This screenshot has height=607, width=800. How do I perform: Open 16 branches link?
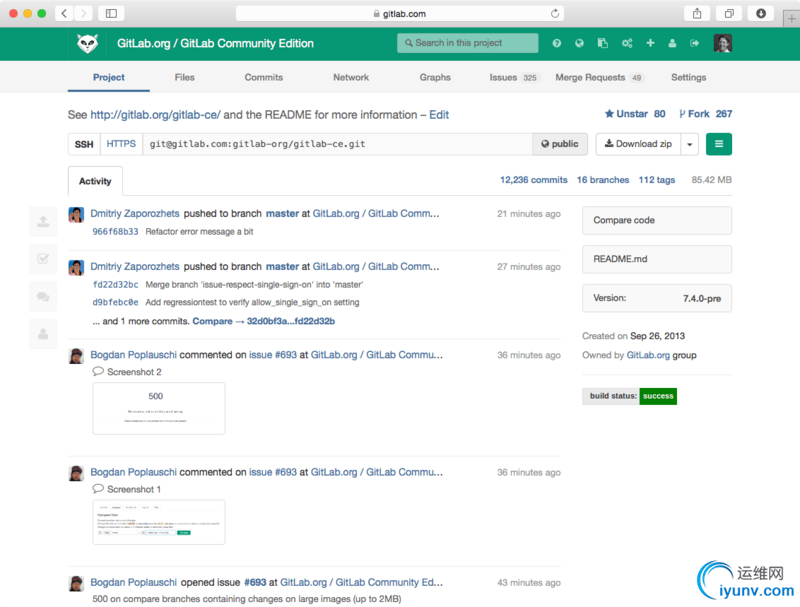pos(603,180)
